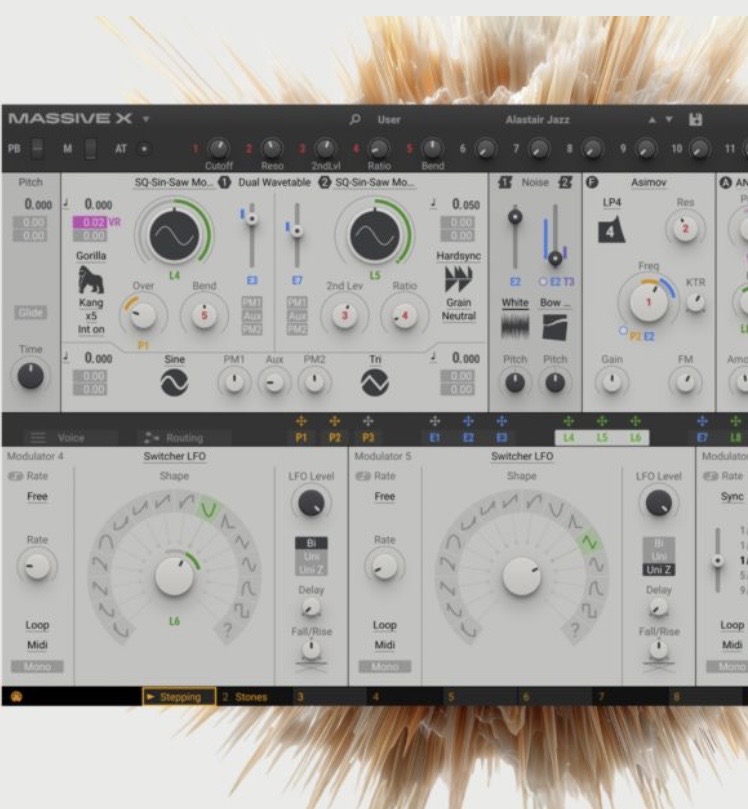Select the L4 modulator tab
The height and width of the screenshot is (809, 748).
pos(568,438)
